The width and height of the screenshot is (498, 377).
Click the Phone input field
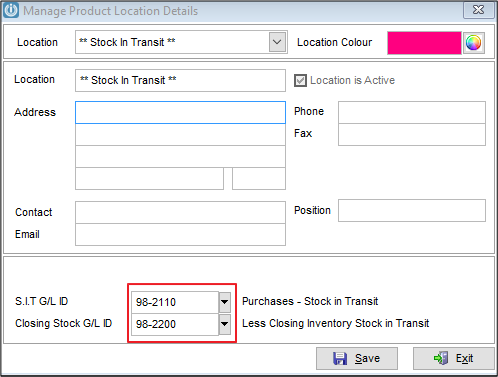[x=412, y=112]
